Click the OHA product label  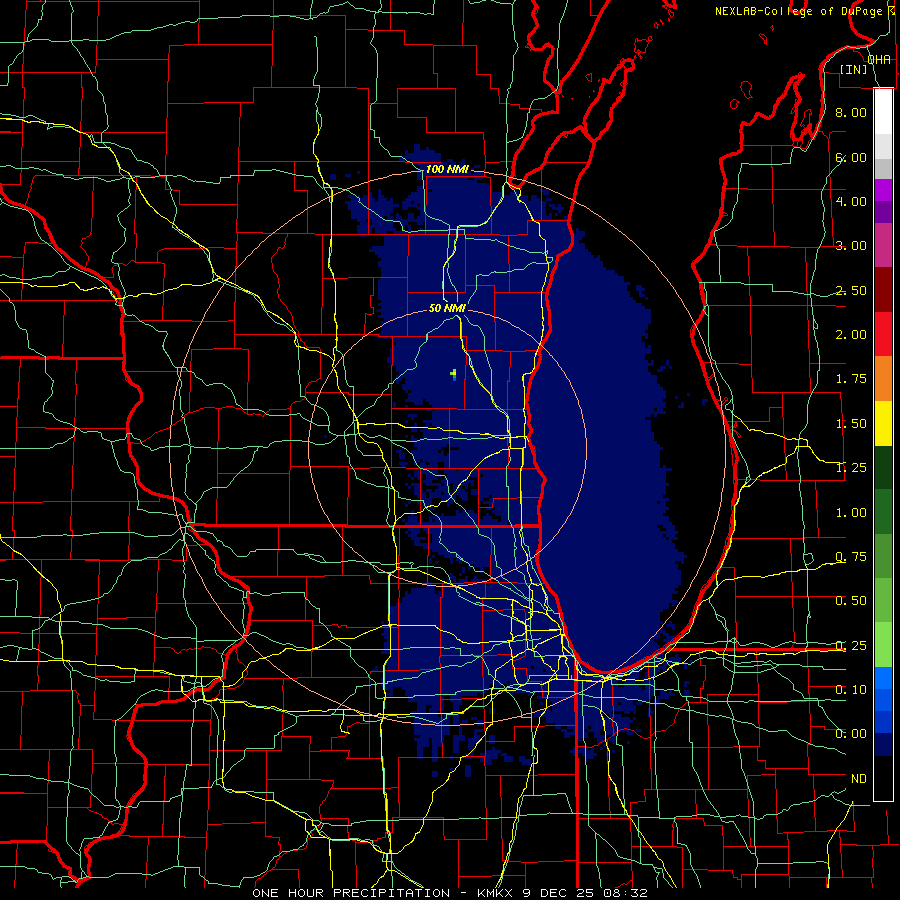(x=879, y=60)
